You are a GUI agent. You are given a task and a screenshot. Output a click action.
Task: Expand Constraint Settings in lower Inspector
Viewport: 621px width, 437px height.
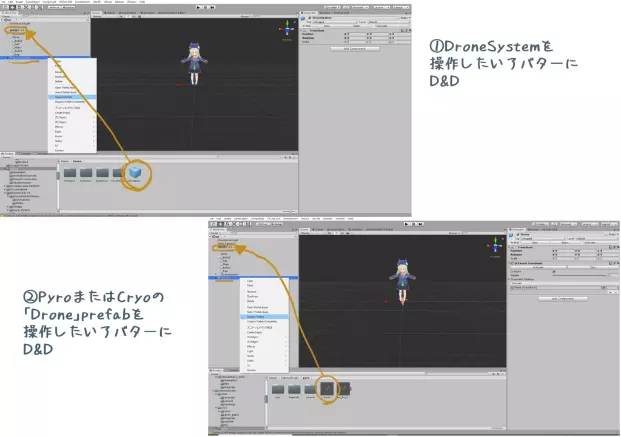pos(510,279)
